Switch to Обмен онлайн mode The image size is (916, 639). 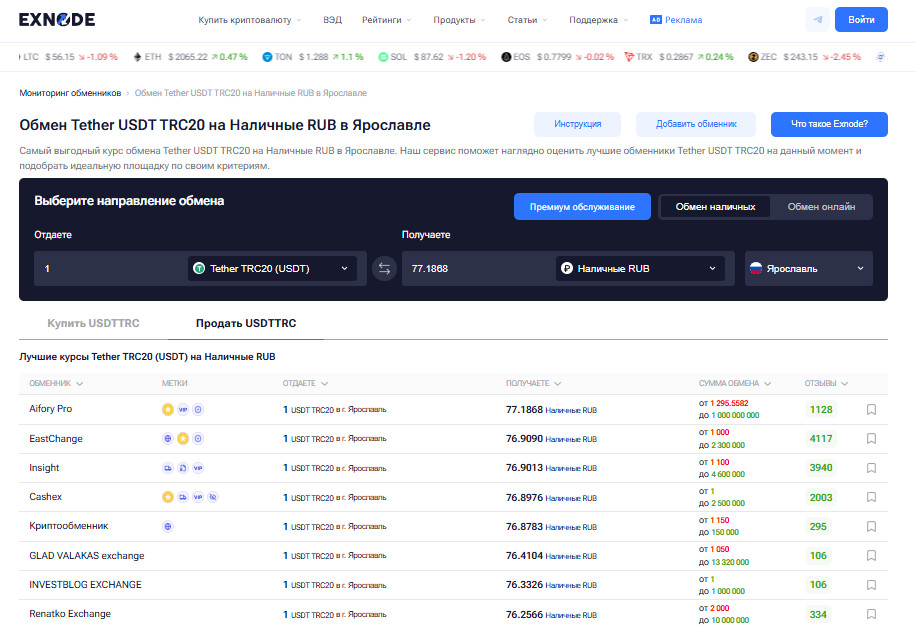tap(821, 207)
